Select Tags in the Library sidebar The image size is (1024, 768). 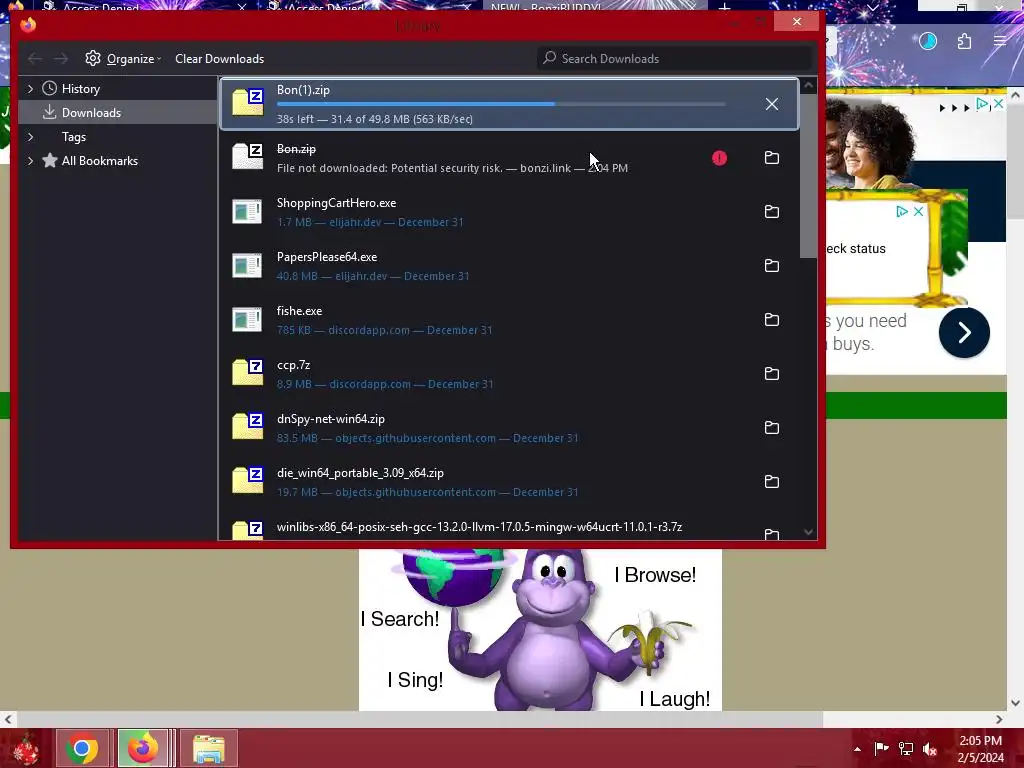(74, 136)
